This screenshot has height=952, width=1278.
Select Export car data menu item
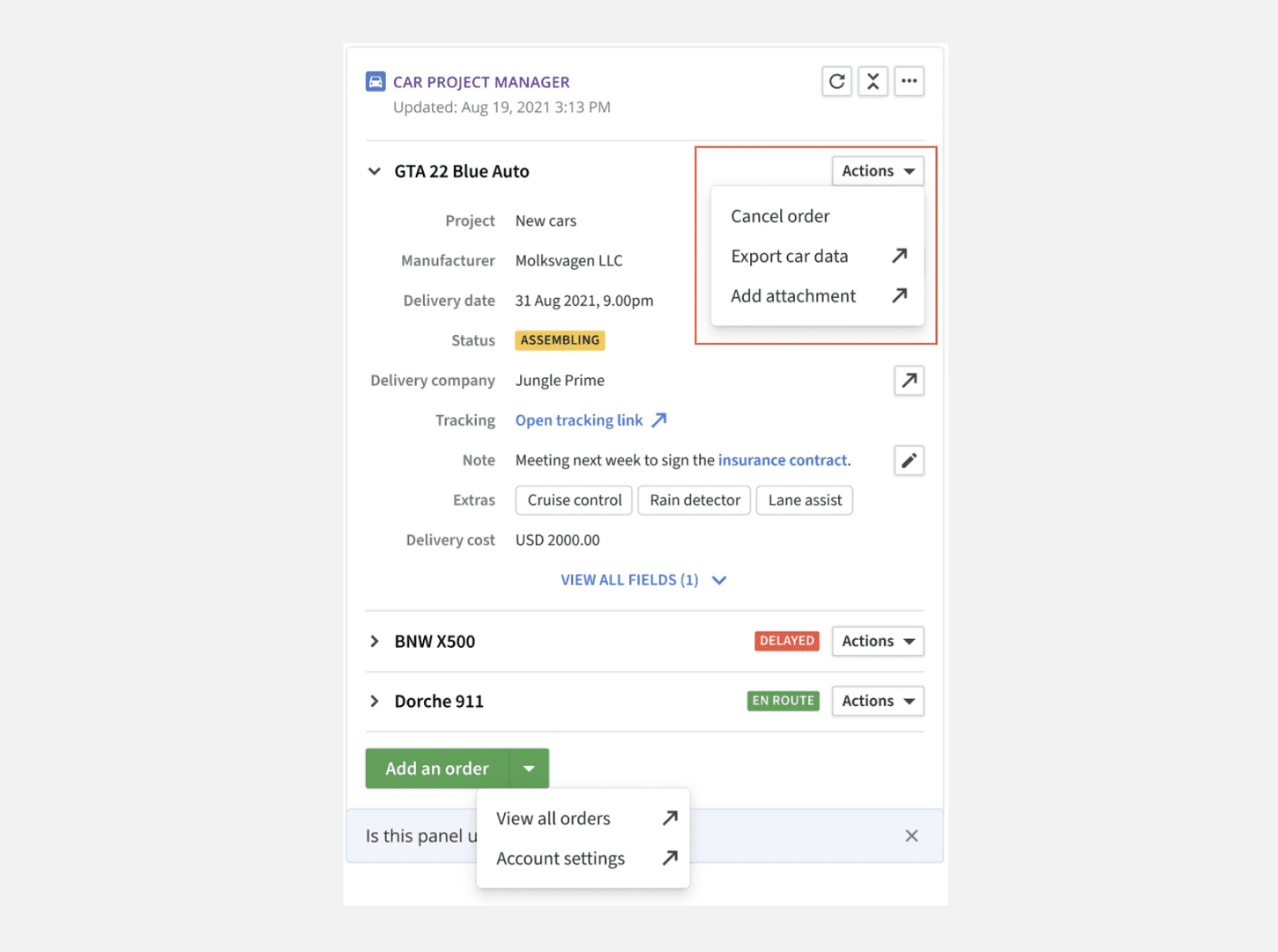(x=817, y=256)
